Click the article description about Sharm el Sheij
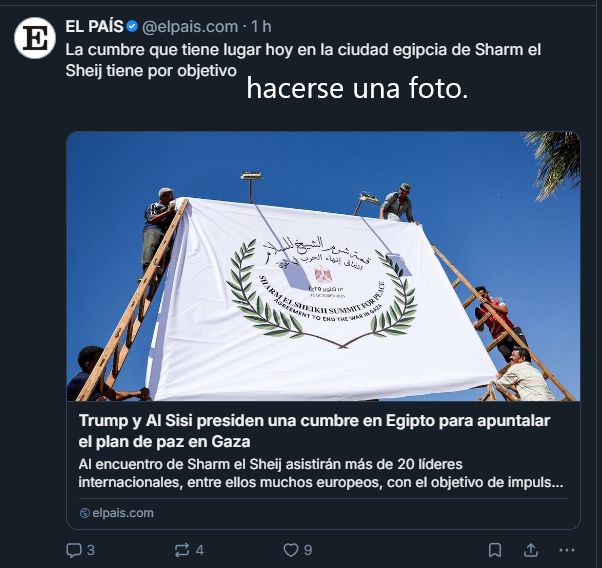 (x=321, y=473)
